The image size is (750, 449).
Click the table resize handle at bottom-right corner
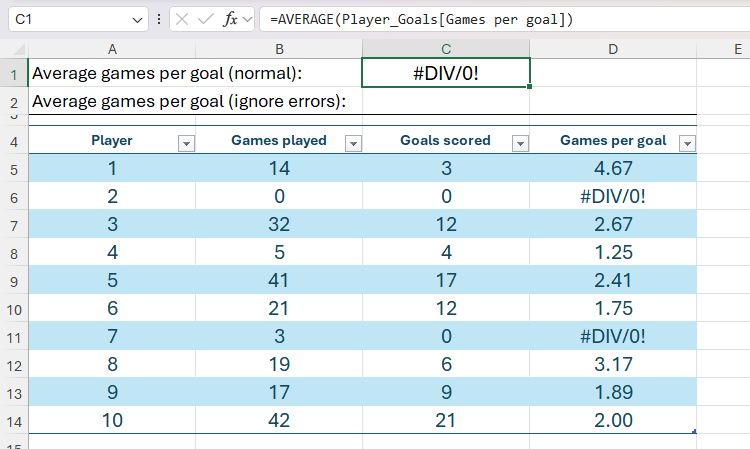pos(694,432)
